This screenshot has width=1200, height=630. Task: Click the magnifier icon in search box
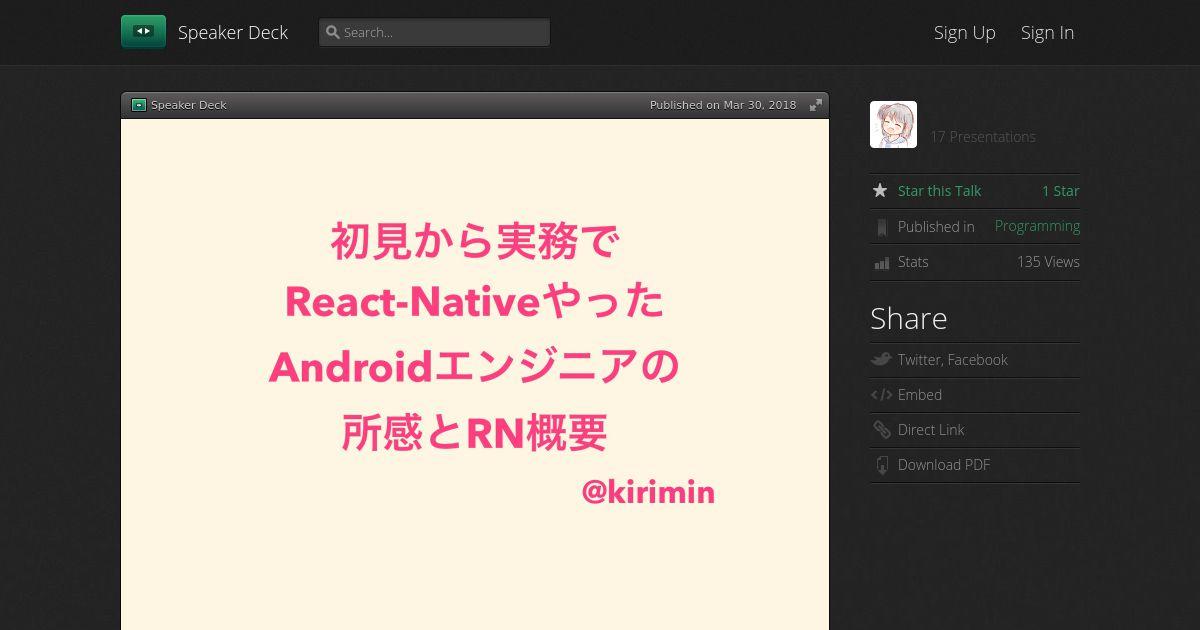pos(333,32)
